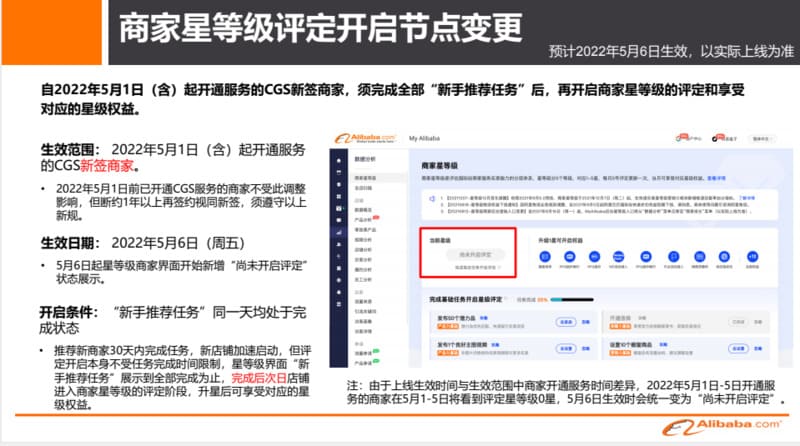The image size is (800, 446).
Task: Open the My Alibaba header link
Action: click(426, 138)
